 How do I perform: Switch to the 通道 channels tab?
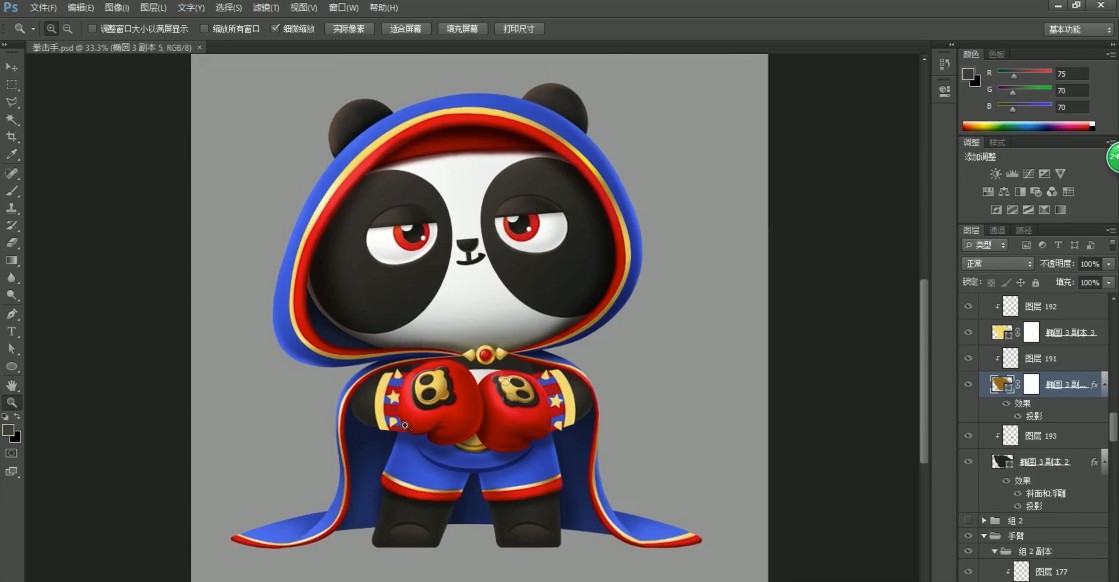coord(997,230)
